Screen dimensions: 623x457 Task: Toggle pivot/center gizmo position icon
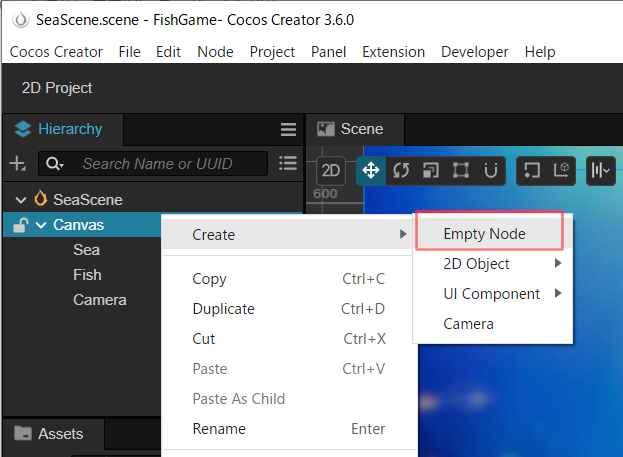tap(531, 171)
